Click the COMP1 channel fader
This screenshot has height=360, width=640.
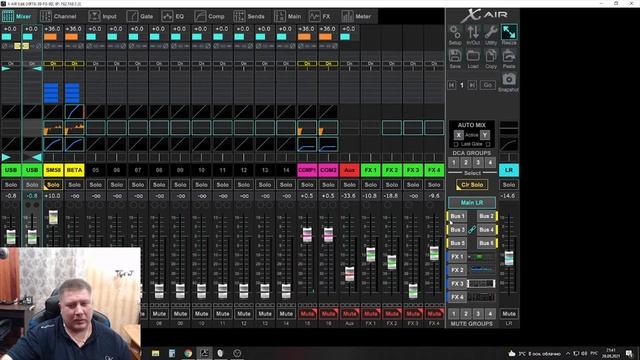click(307, 235)
